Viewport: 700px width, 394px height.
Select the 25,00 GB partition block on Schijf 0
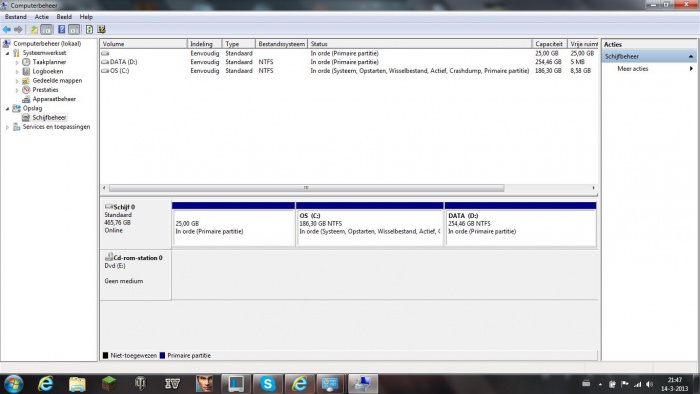tap(233, 224)
